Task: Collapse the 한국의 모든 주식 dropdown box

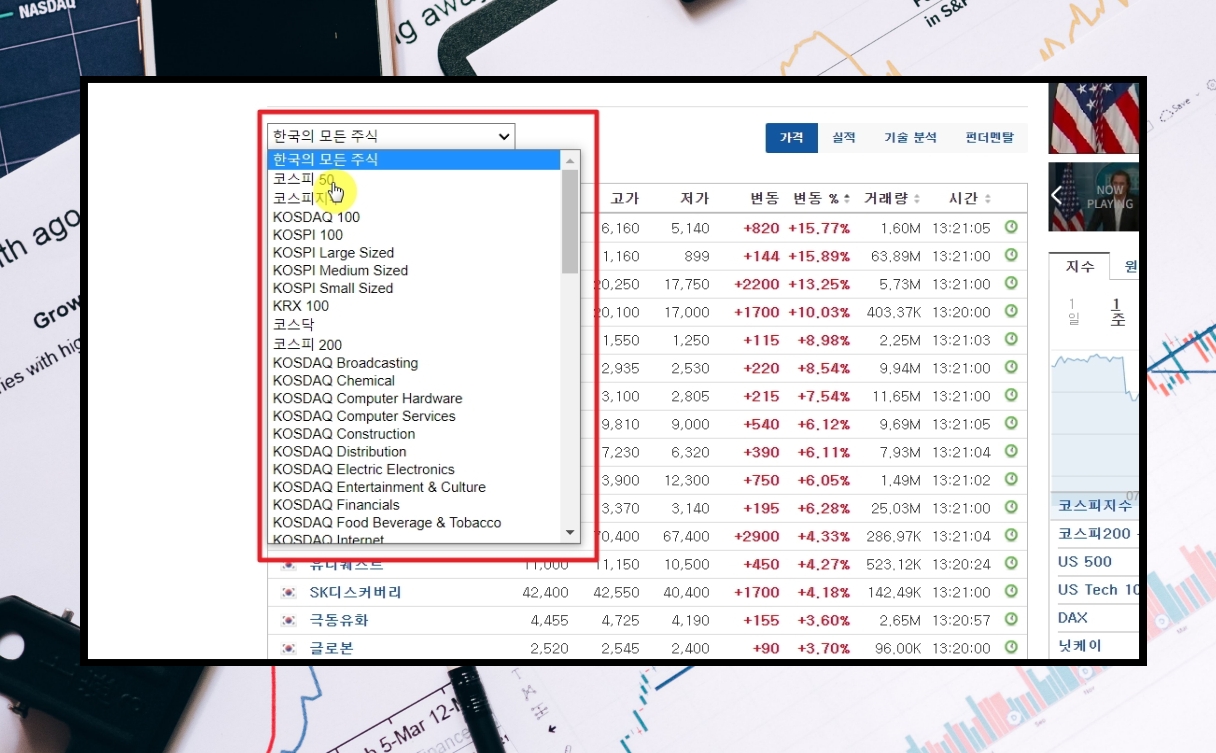Action: click(x=391, y=136)
